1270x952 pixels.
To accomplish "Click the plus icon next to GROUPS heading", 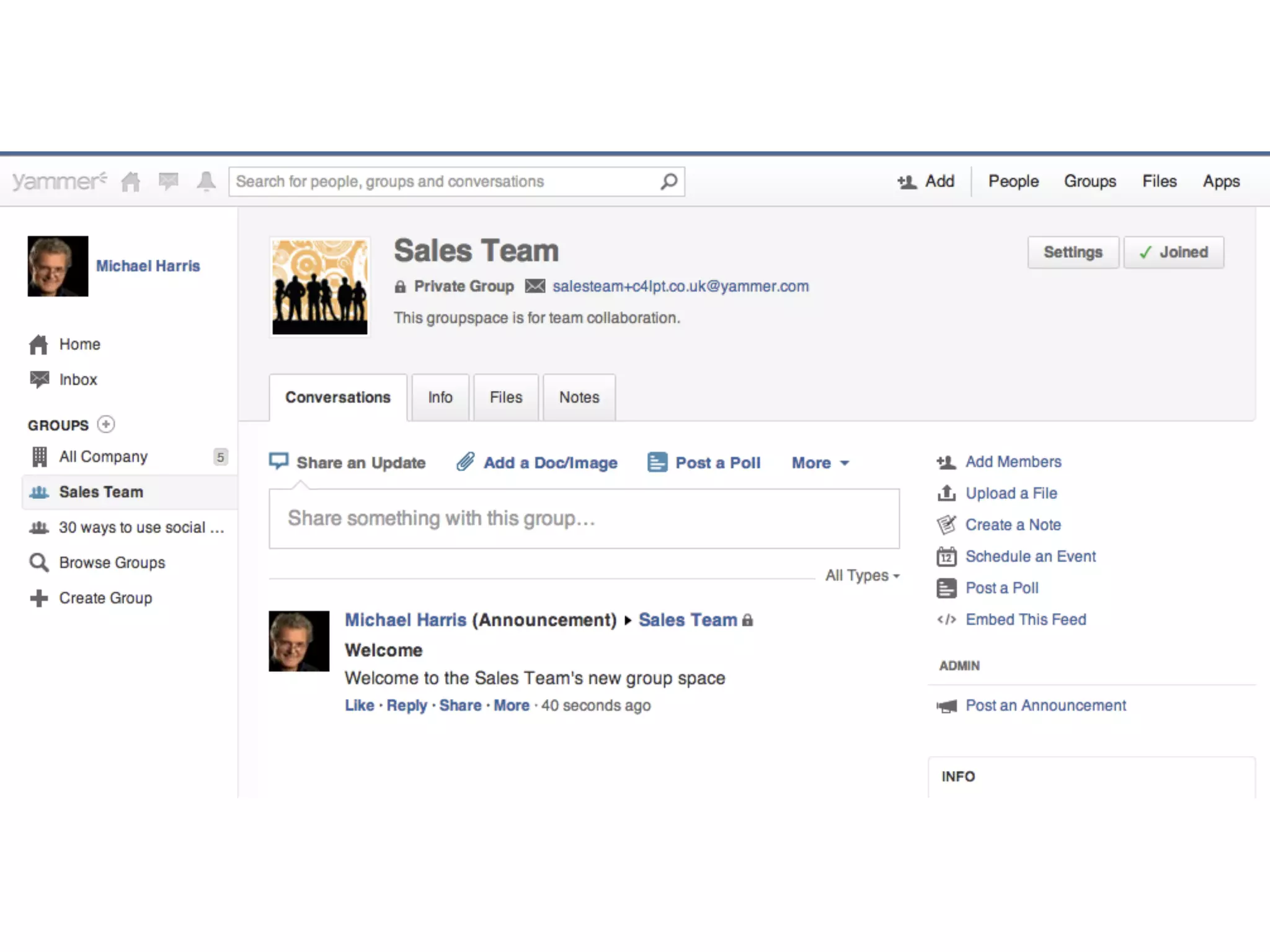I will coord(106,425).
